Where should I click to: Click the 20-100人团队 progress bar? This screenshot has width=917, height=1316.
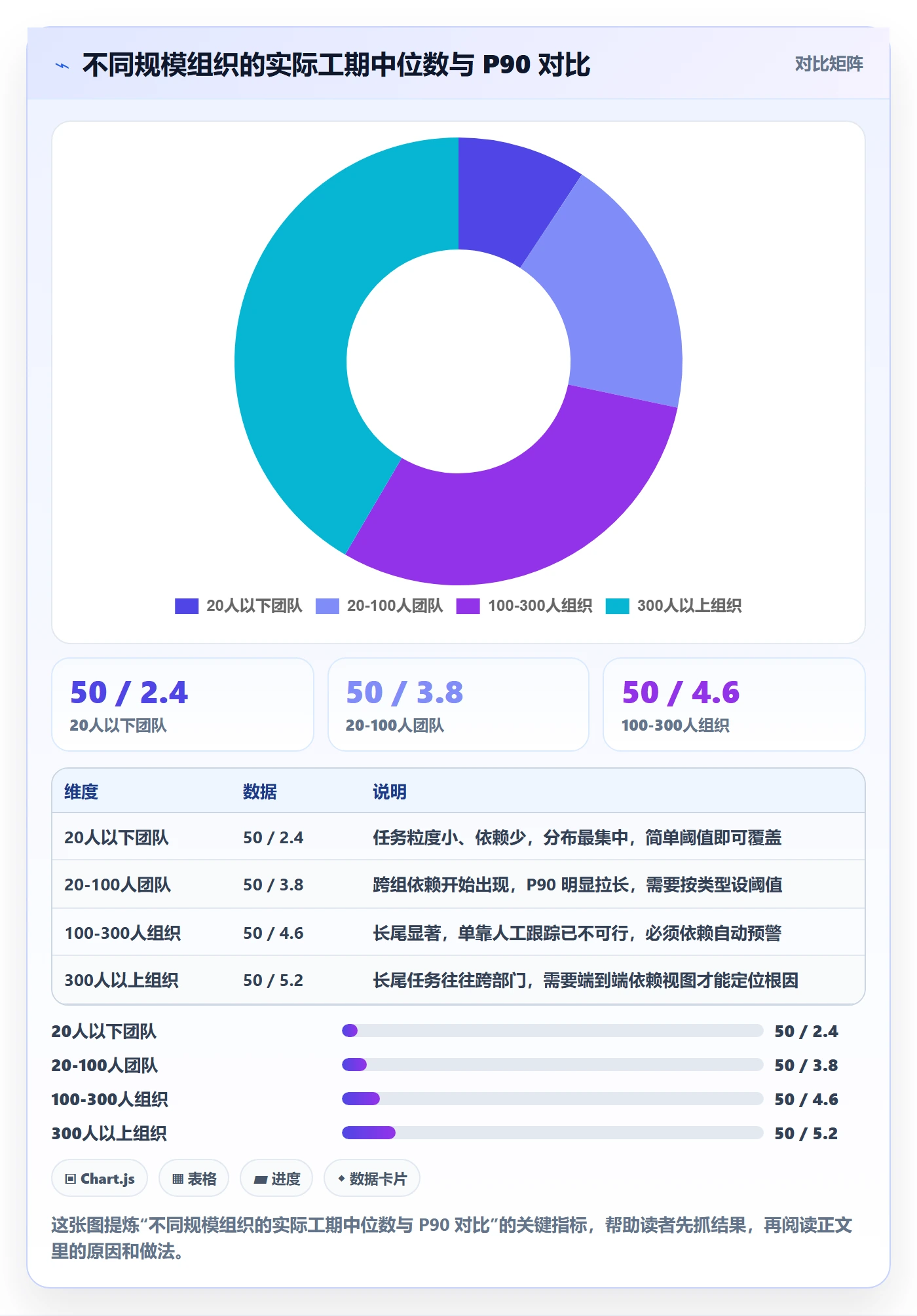coord(553,1065)
